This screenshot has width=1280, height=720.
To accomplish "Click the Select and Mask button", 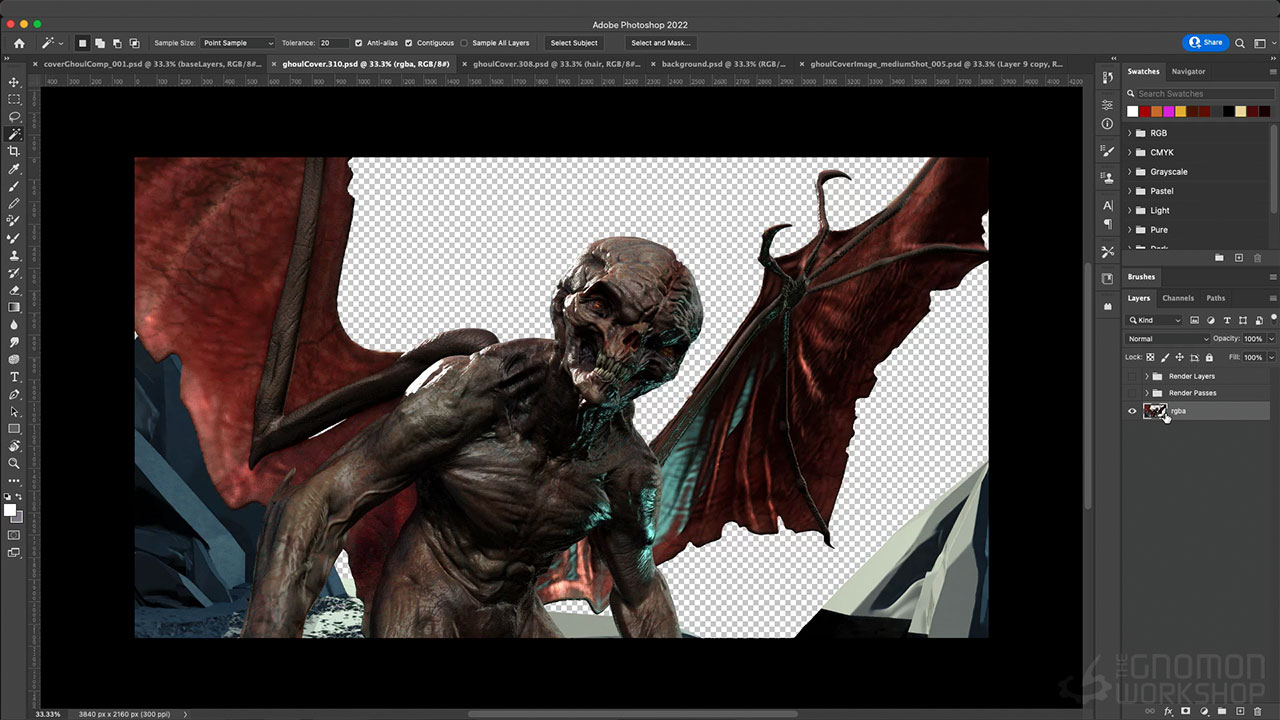I will pos(660,43).
